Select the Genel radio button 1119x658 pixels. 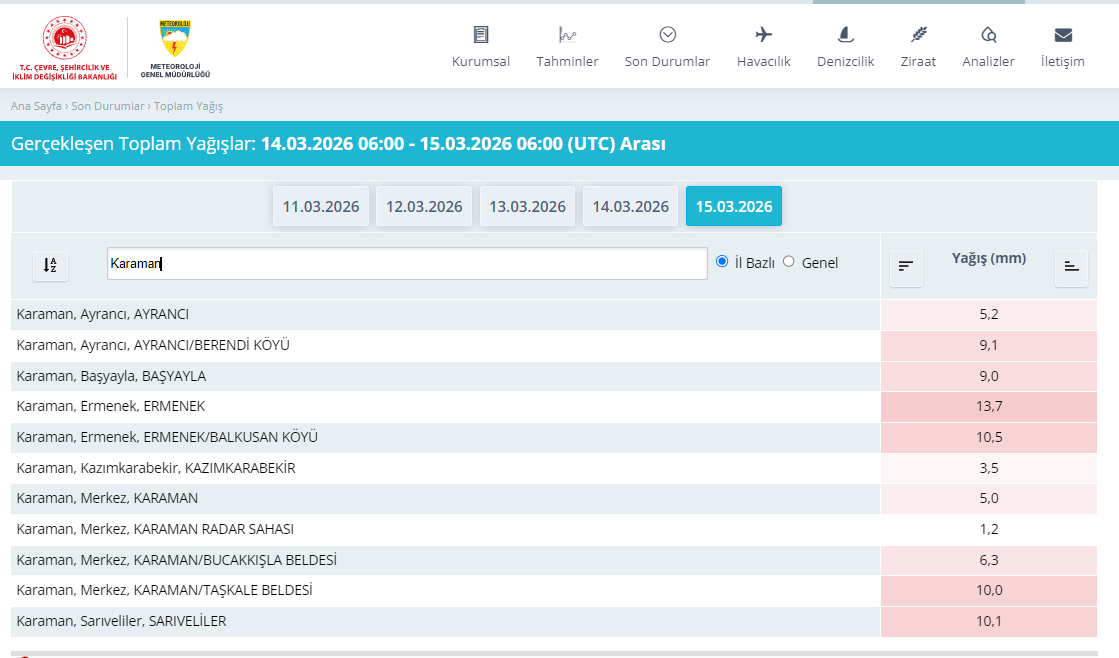click(x=788, y=262)
